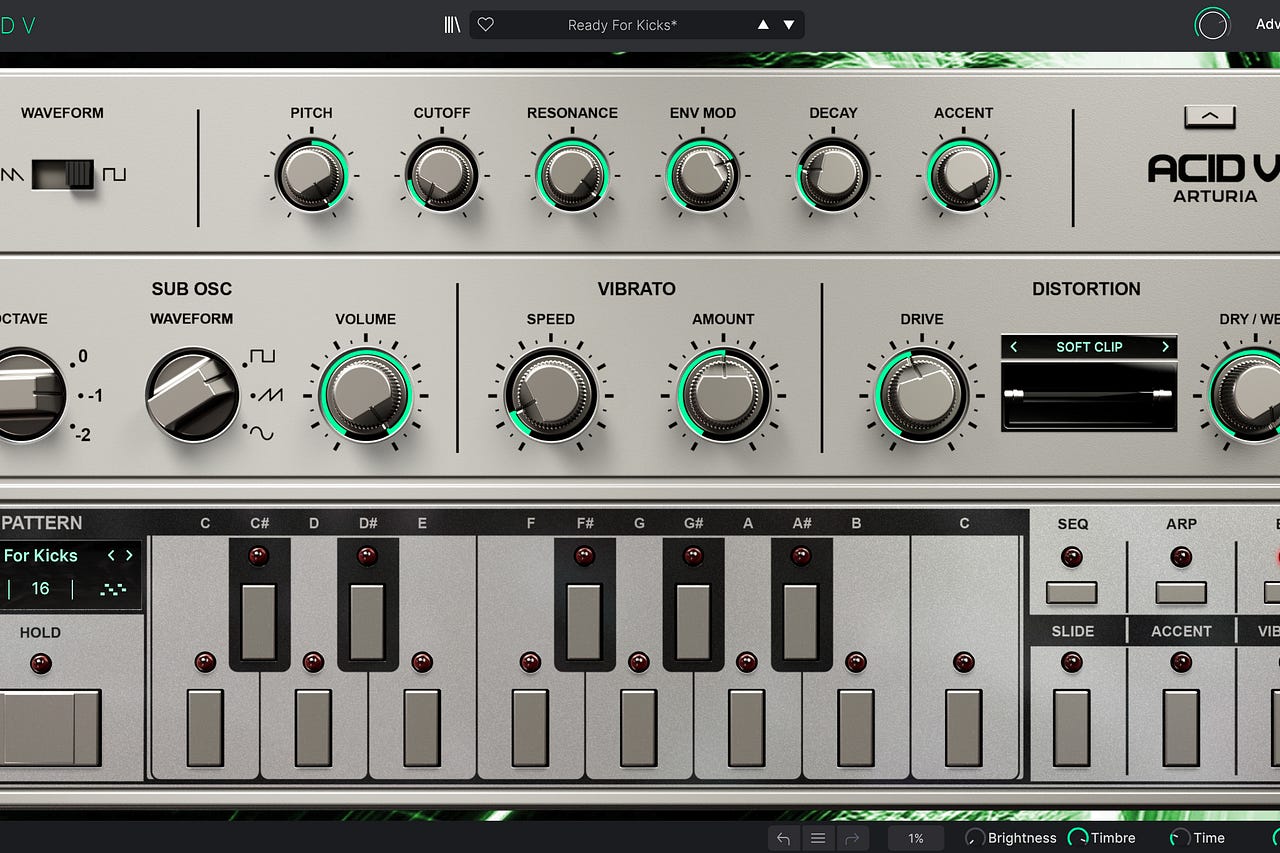Click the Vibrato AMOUNT knob

[x=723, y=395]
